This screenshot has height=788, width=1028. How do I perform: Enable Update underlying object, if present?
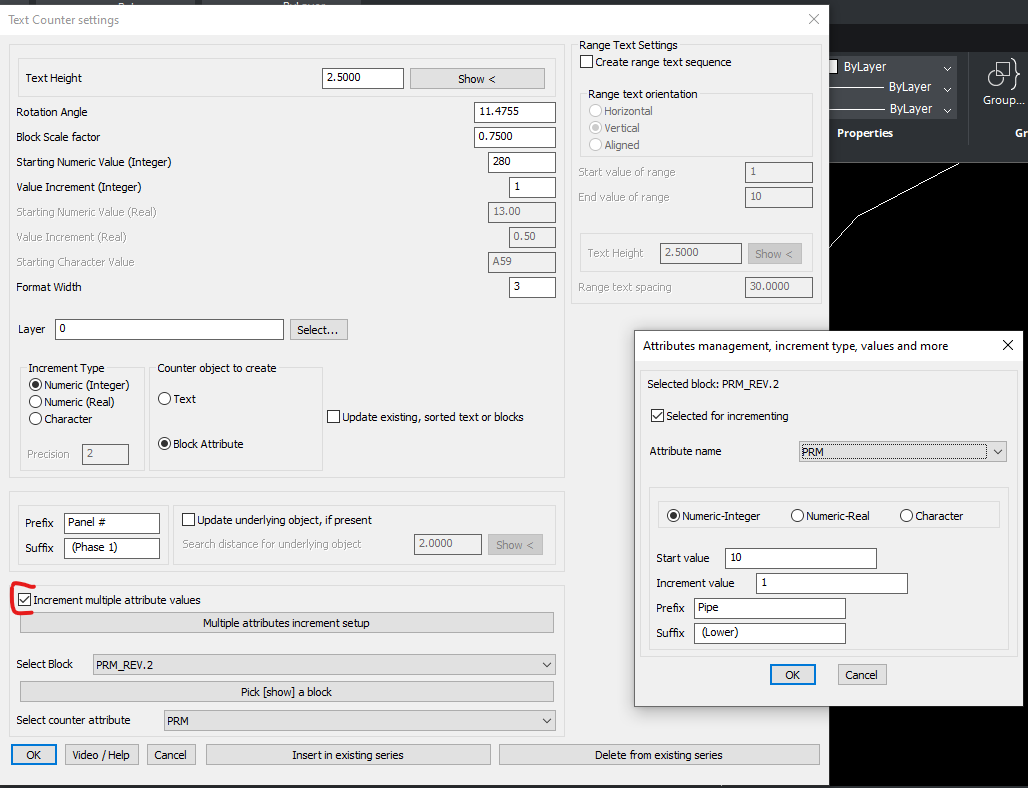tap(188, 518)
